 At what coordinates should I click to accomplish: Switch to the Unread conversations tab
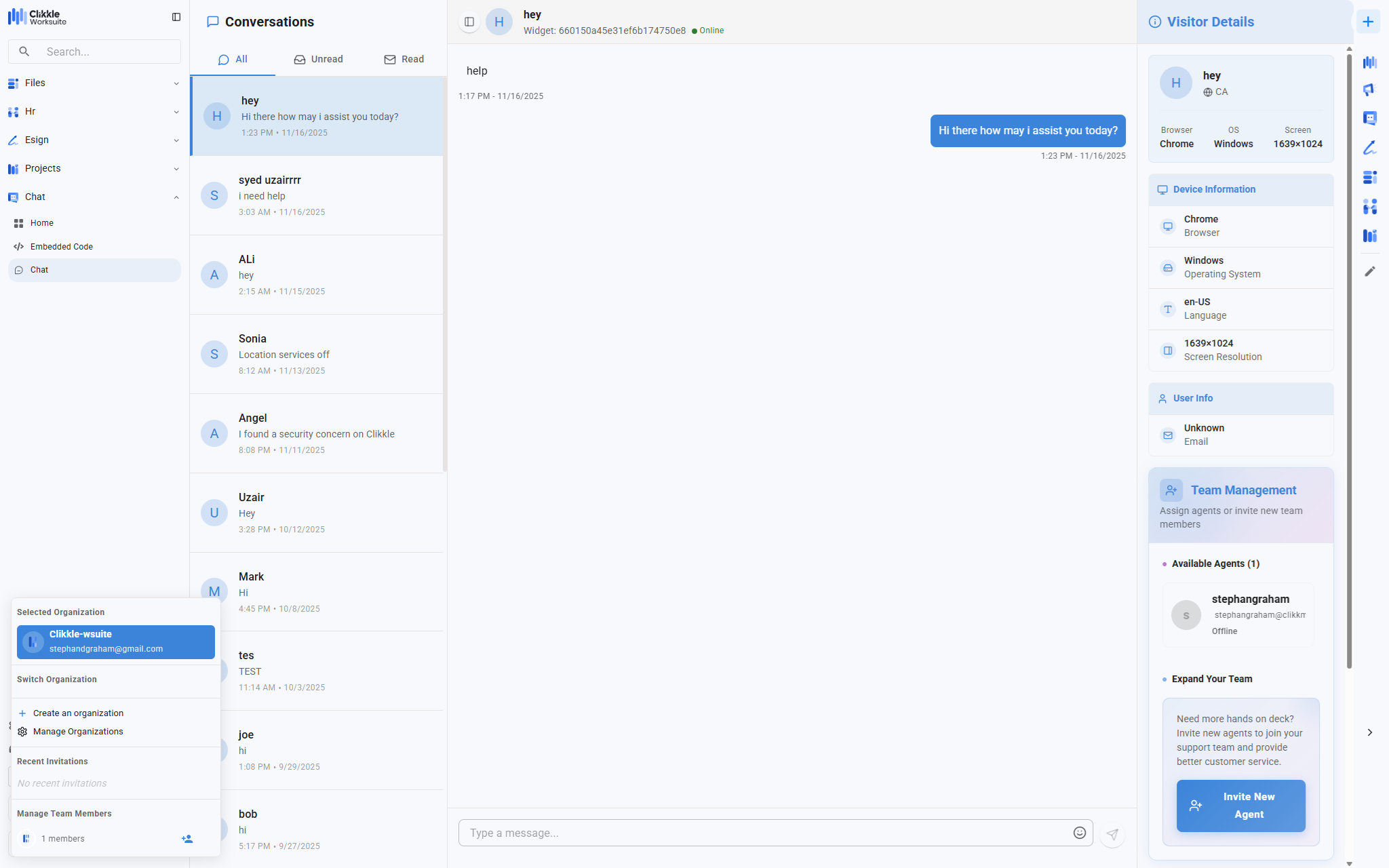pos(318,60)
